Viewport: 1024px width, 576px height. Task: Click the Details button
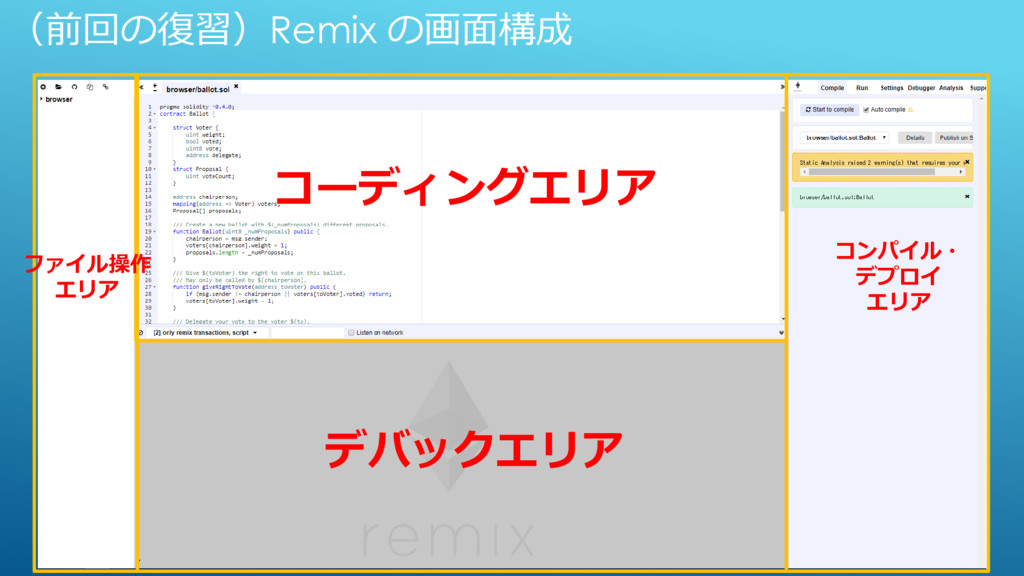click(x=915, y=138)
